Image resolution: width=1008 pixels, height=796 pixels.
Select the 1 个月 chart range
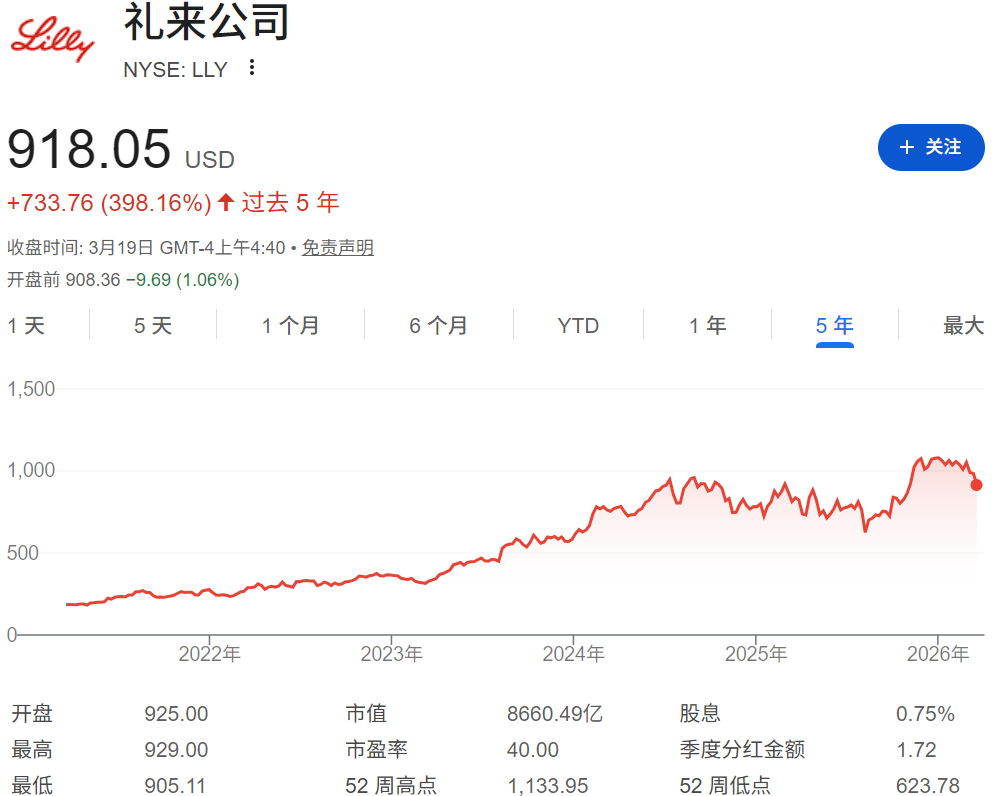289,325
